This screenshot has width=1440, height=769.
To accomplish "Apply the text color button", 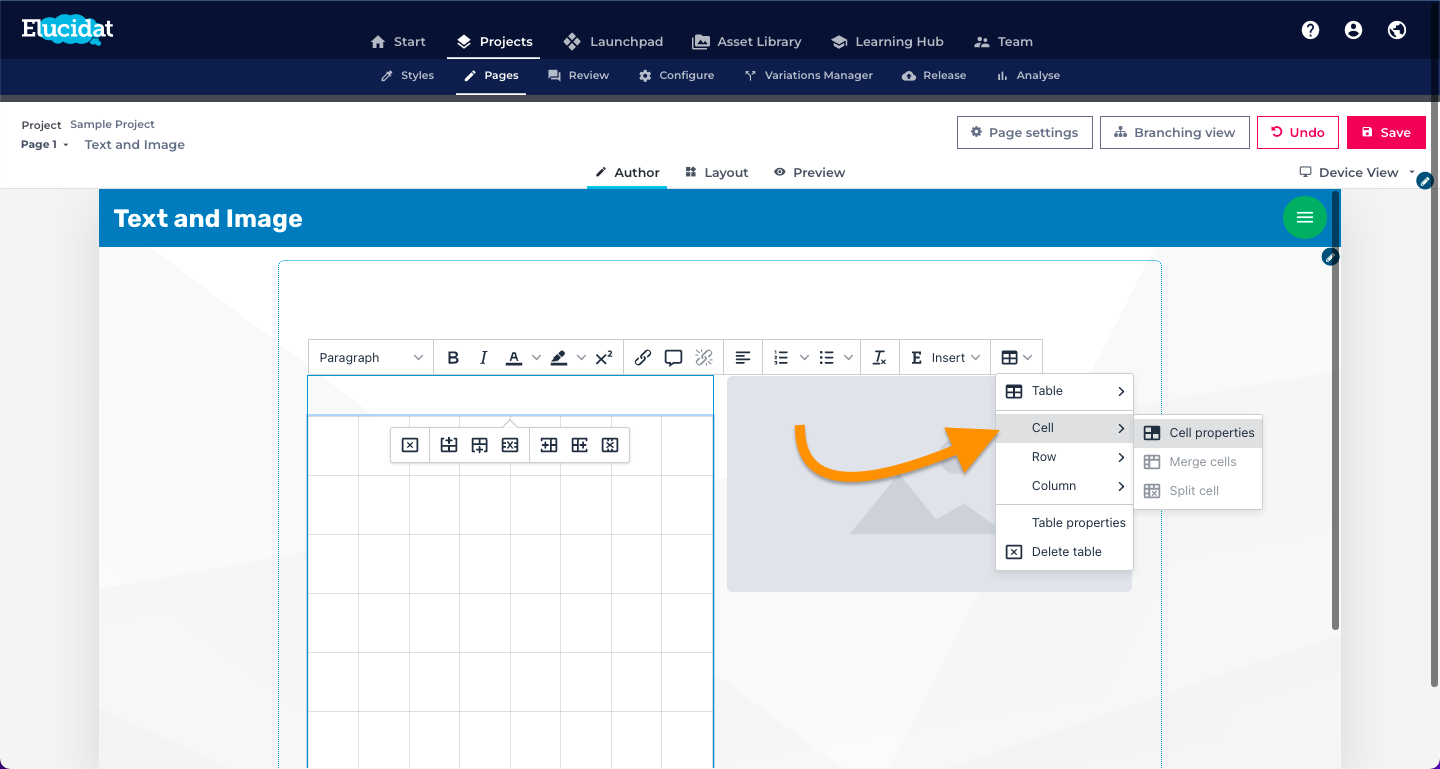I will [514, 358].
